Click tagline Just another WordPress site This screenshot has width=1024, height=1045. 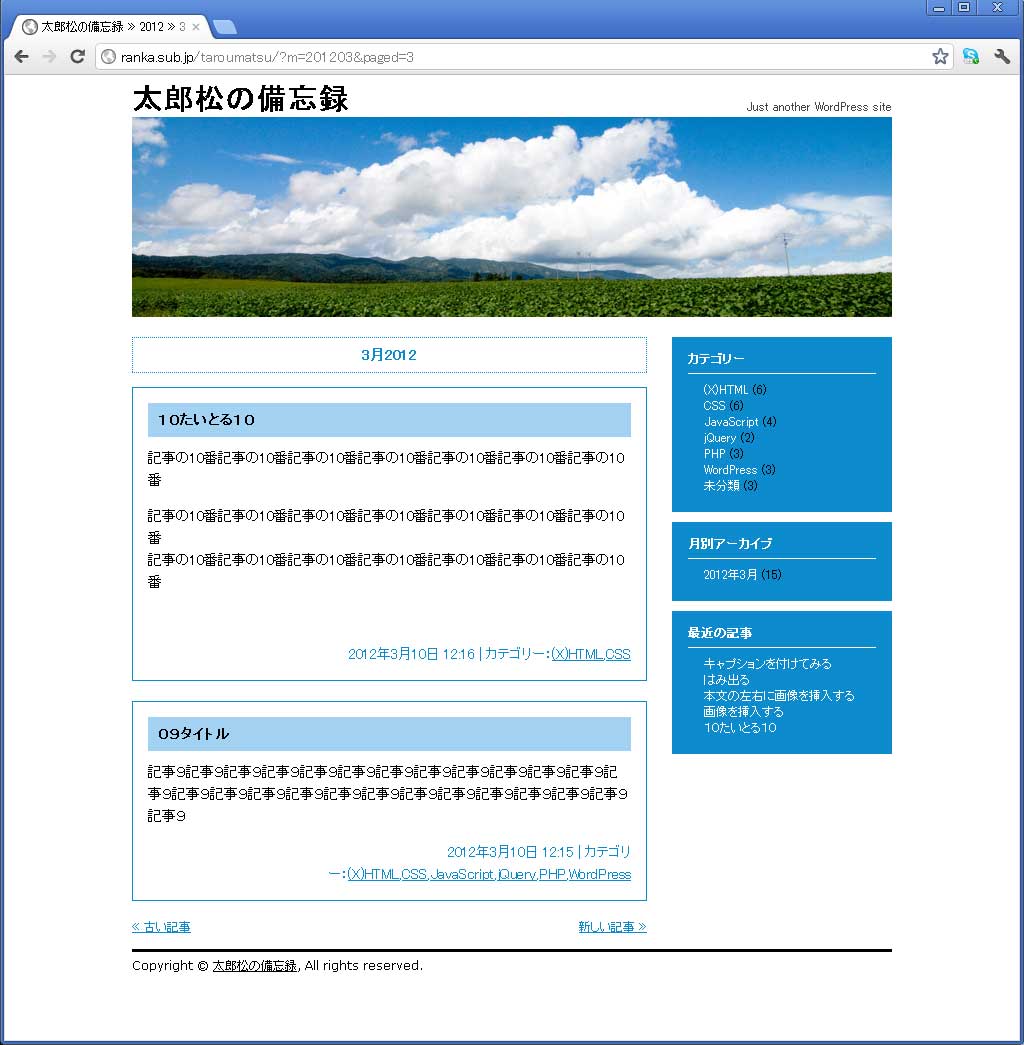coord(819,107)
